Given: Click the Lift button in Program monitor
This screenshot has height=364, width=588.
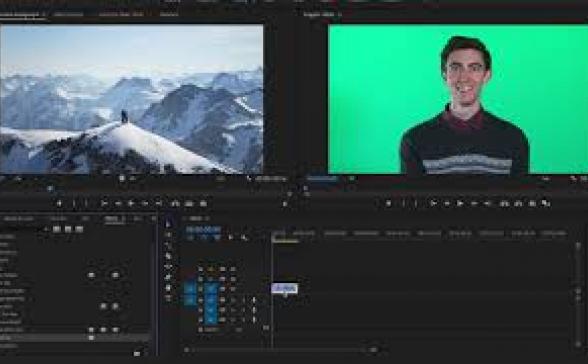Looking at the screenshot, I should pos(504,204).
